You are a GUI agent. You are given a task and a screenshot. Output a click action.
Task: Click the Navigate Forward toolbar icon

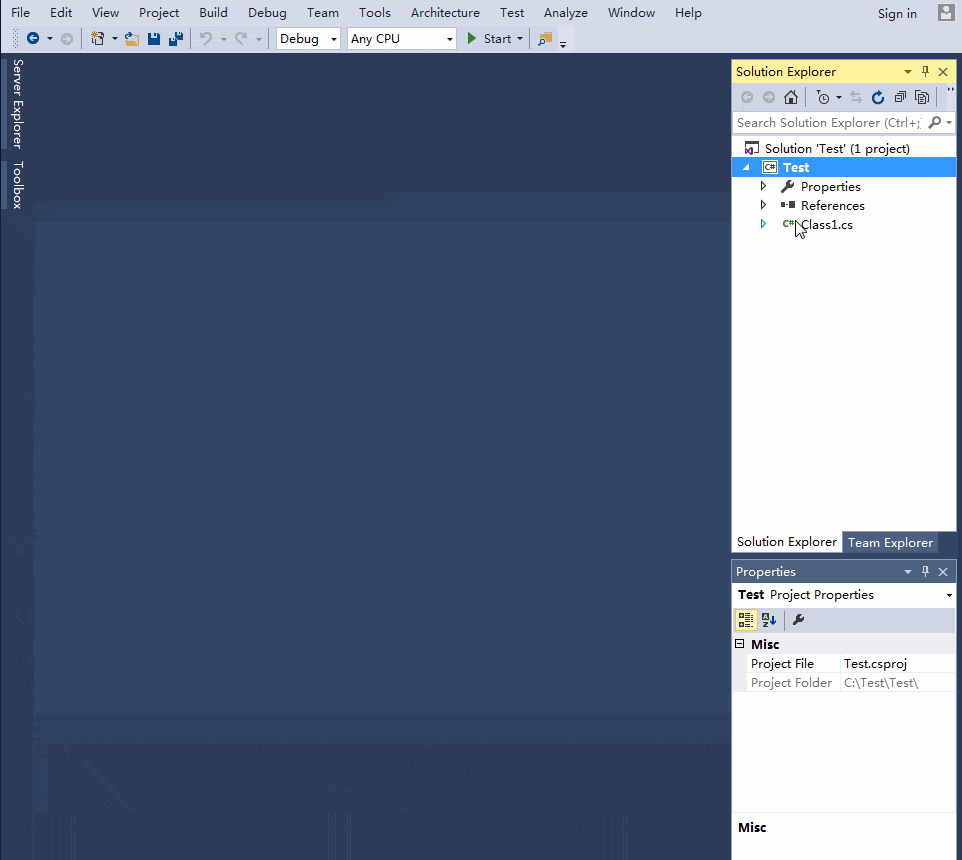[x=67, y=39]
